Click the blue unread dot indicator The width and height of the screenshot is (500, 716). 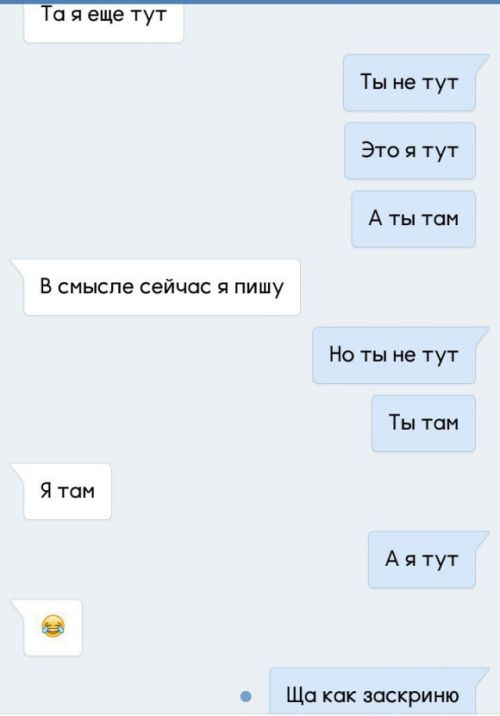tap(246, 696)
